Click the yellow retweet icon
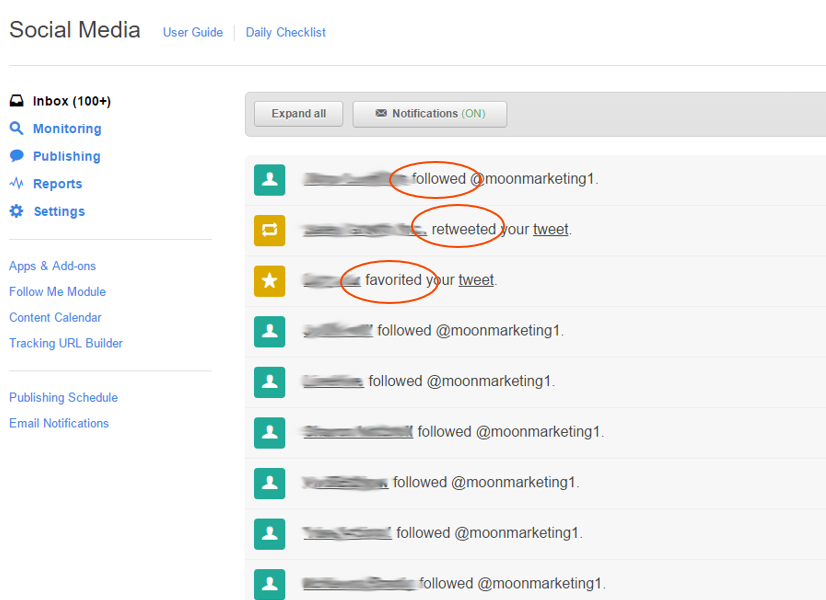826x600 pixels. pyautogui.click(x=270, y=230)
